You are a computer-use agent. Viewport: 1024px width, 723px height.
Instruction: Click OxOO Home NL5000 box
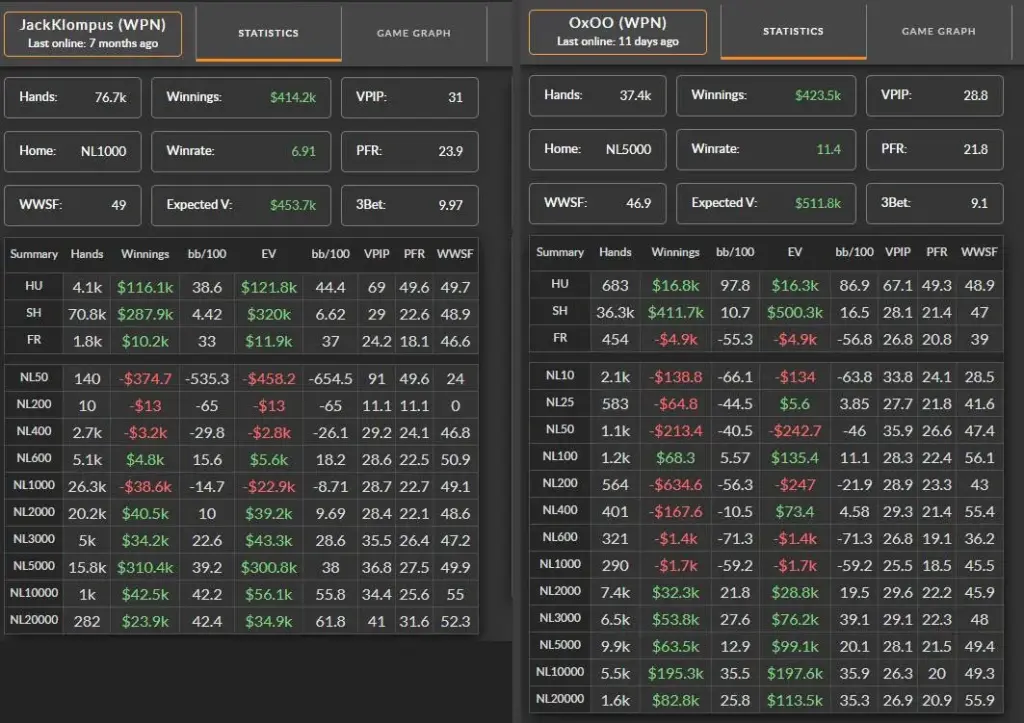(598, 150)
